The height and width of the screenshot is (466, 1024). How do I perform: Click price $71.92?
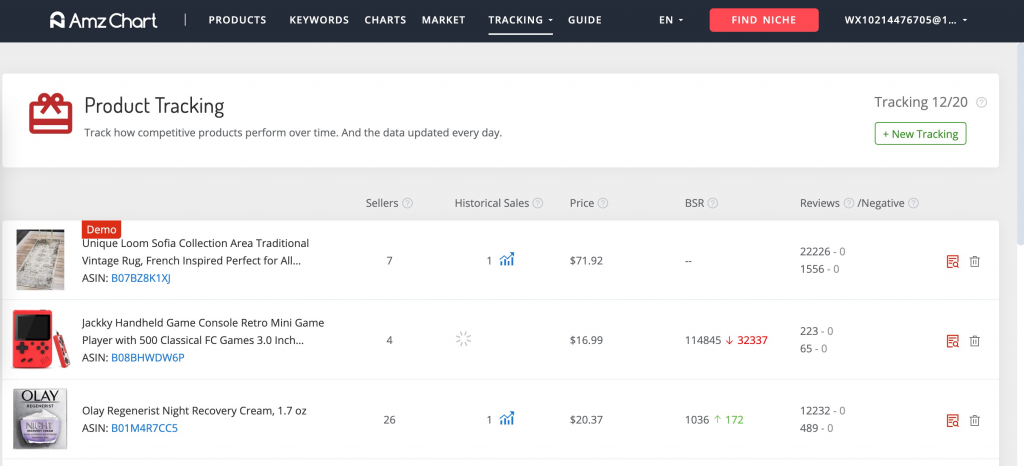tap(586, 260)
